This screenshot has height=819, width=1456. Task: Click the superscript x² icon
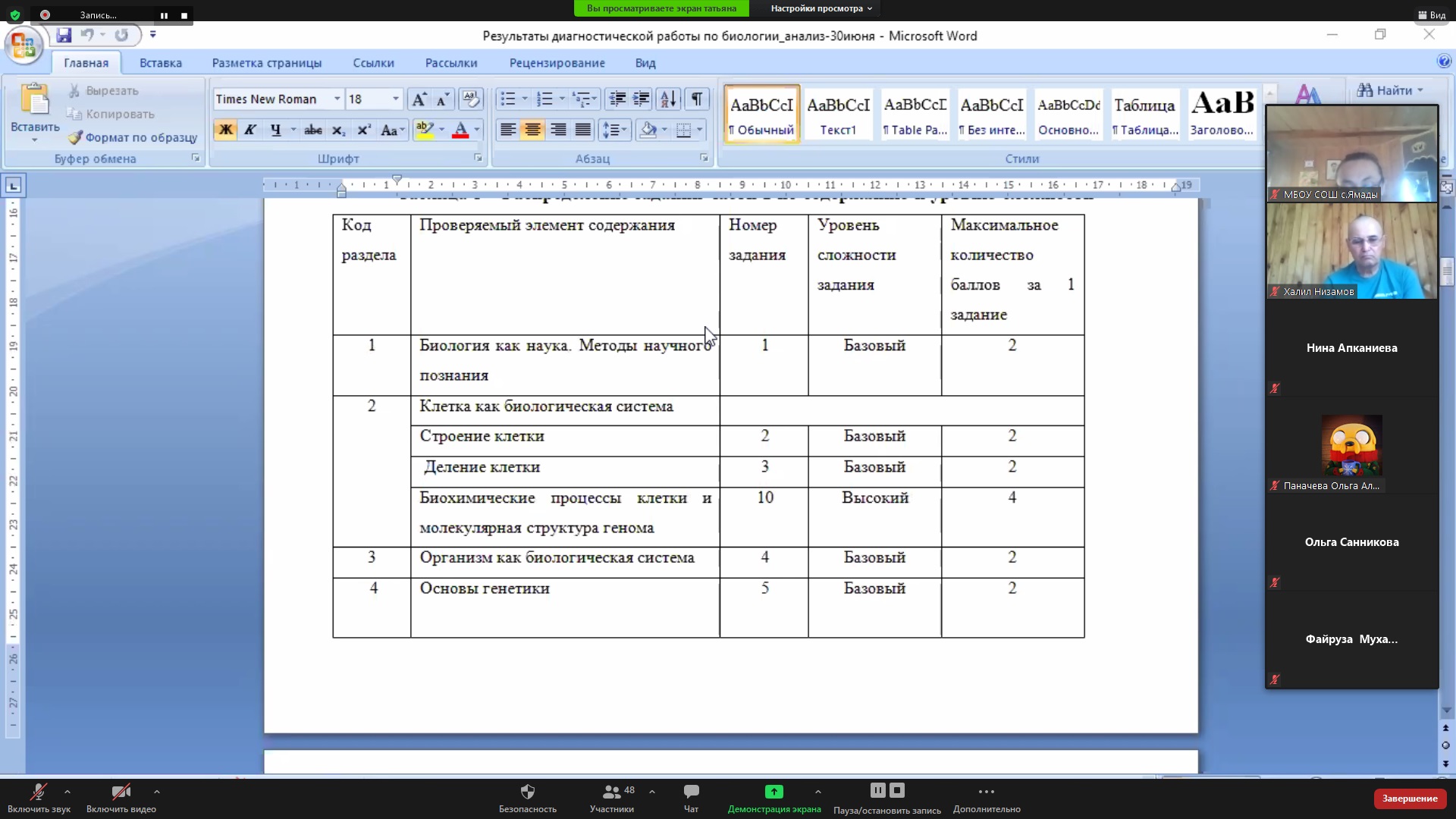363,130
